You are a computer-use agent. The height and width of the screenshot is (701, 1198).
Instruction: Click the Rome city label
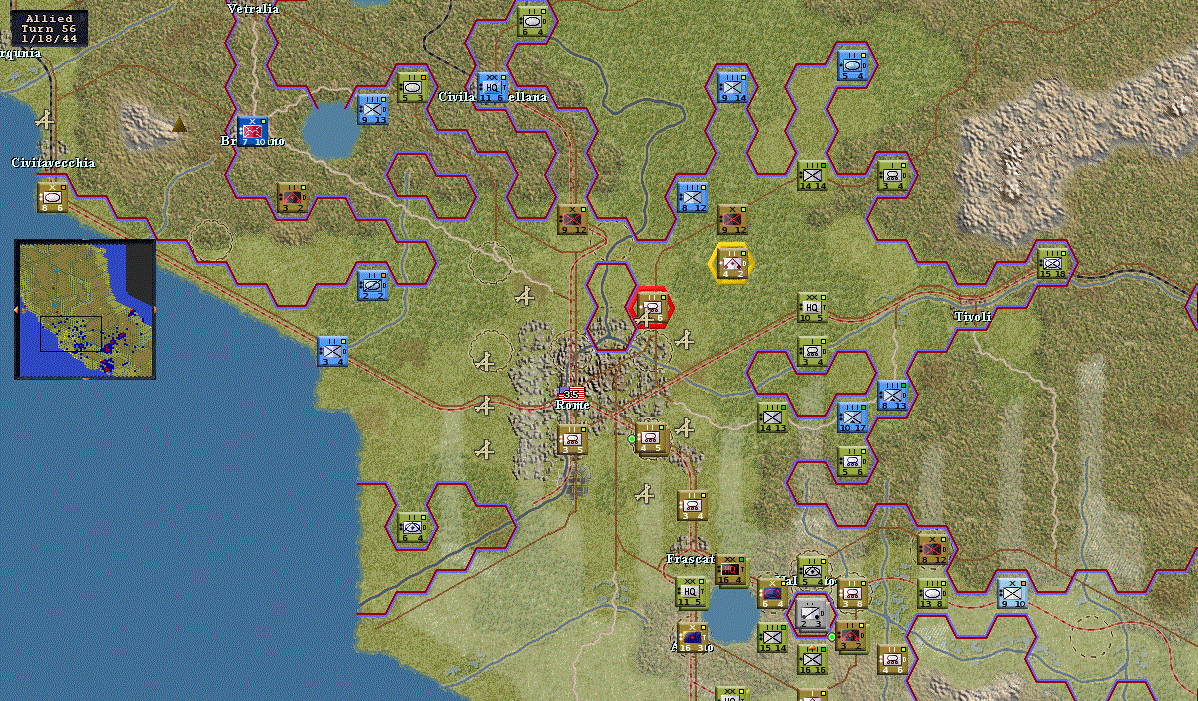click(572, 405)
